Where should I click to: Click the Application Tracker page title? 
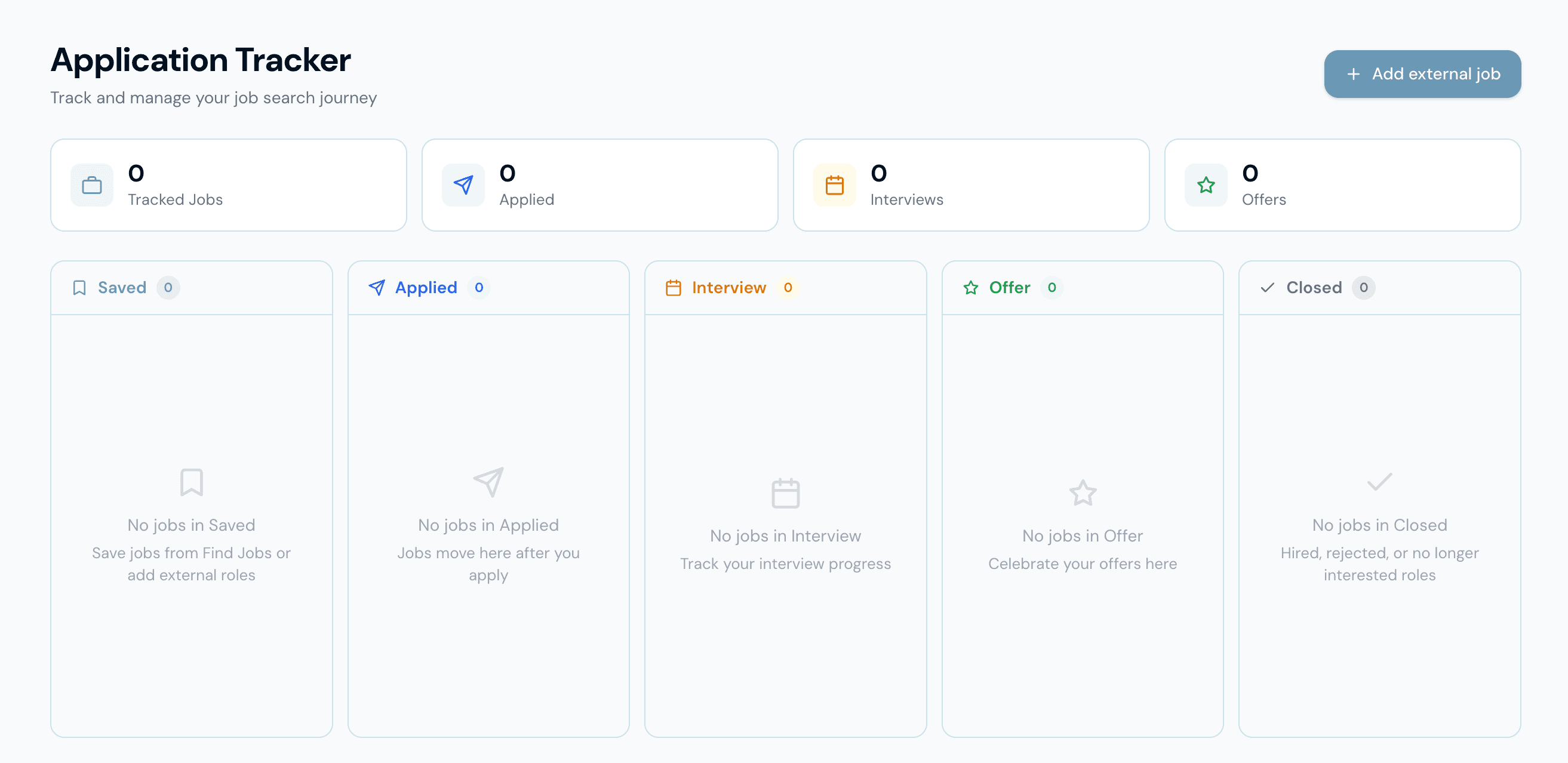(x=201, y=60)
